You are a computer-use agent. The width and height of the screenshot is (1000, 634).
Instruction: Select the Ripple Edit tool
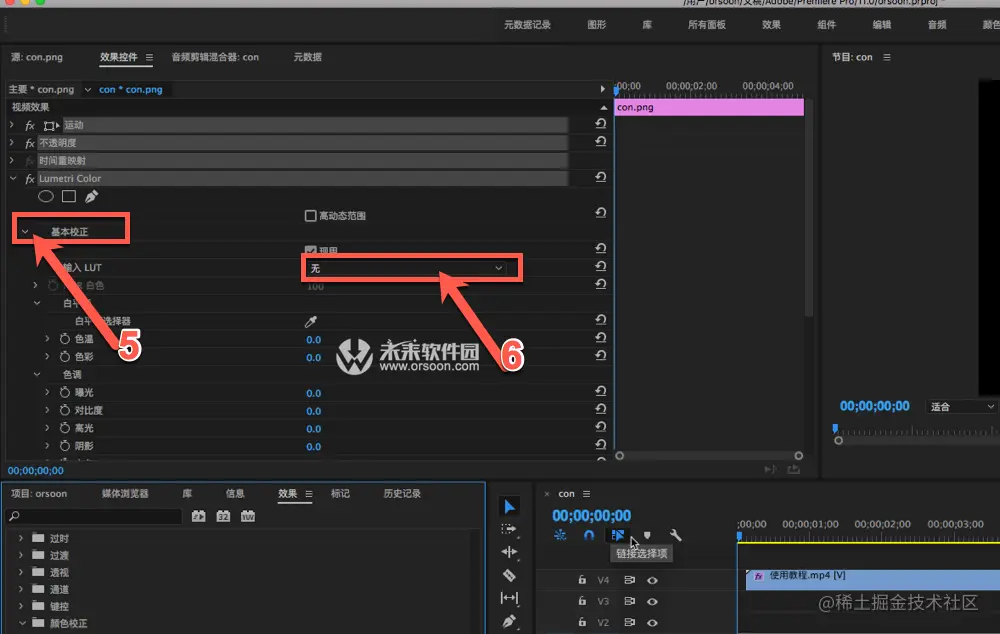click(509, 553)
